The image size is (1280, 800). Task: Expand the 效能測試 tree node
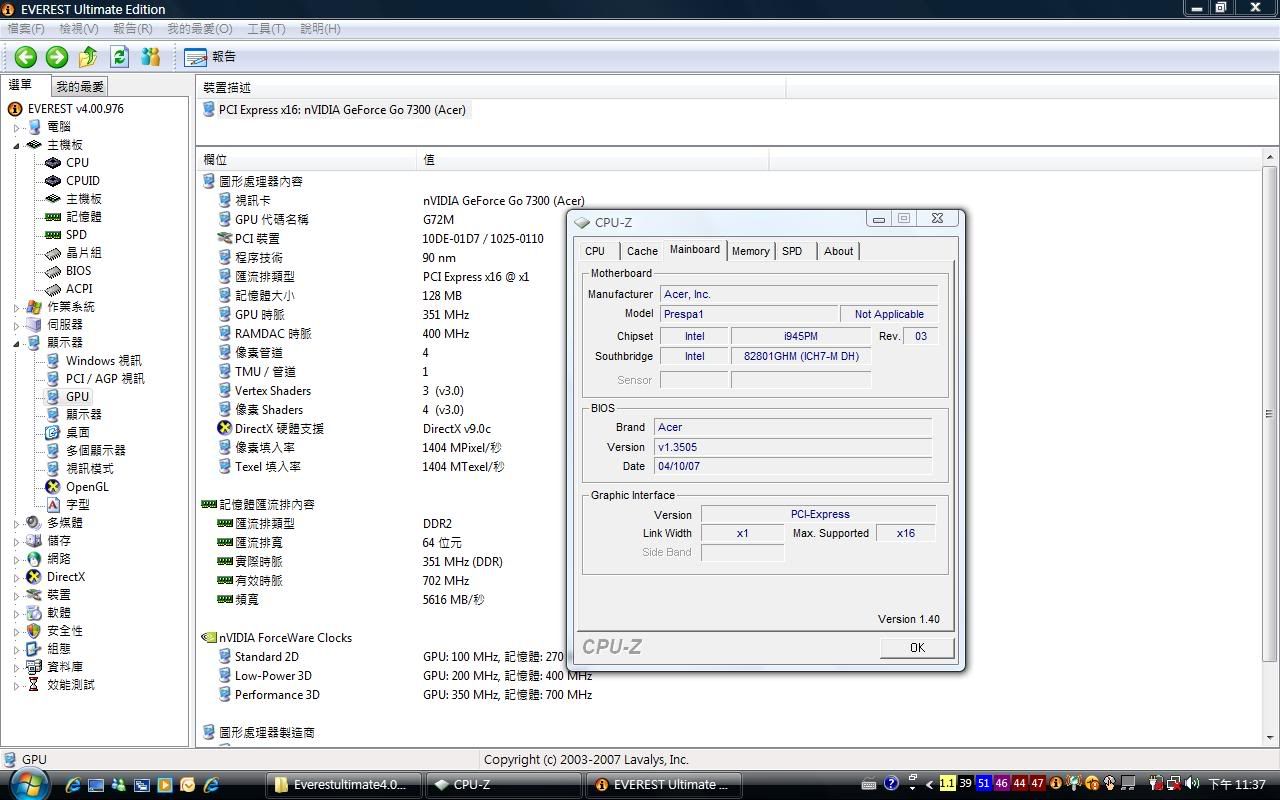[x=17, y=685]
